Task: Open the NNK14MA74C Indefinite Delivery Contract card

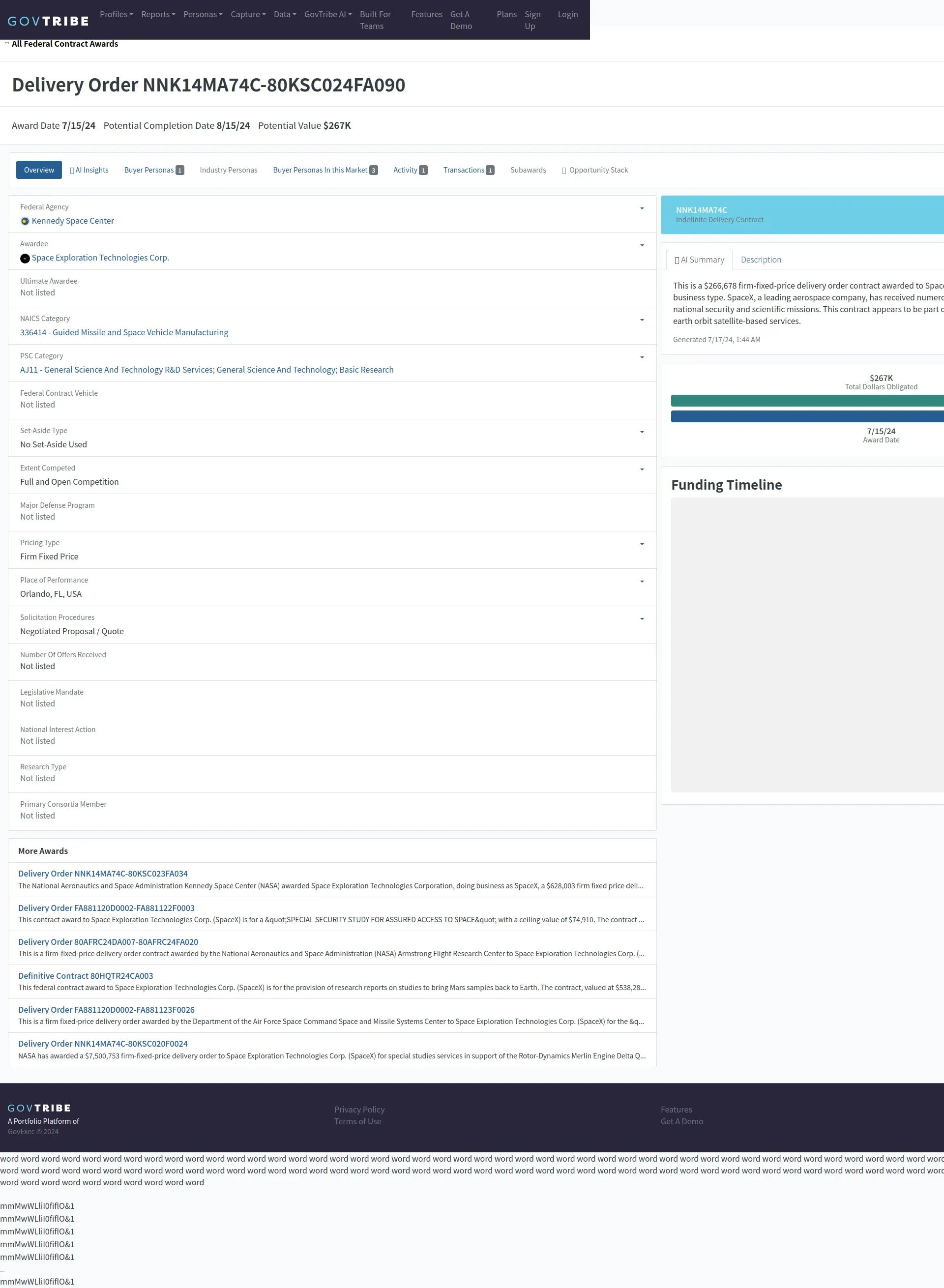Action: 802,215
